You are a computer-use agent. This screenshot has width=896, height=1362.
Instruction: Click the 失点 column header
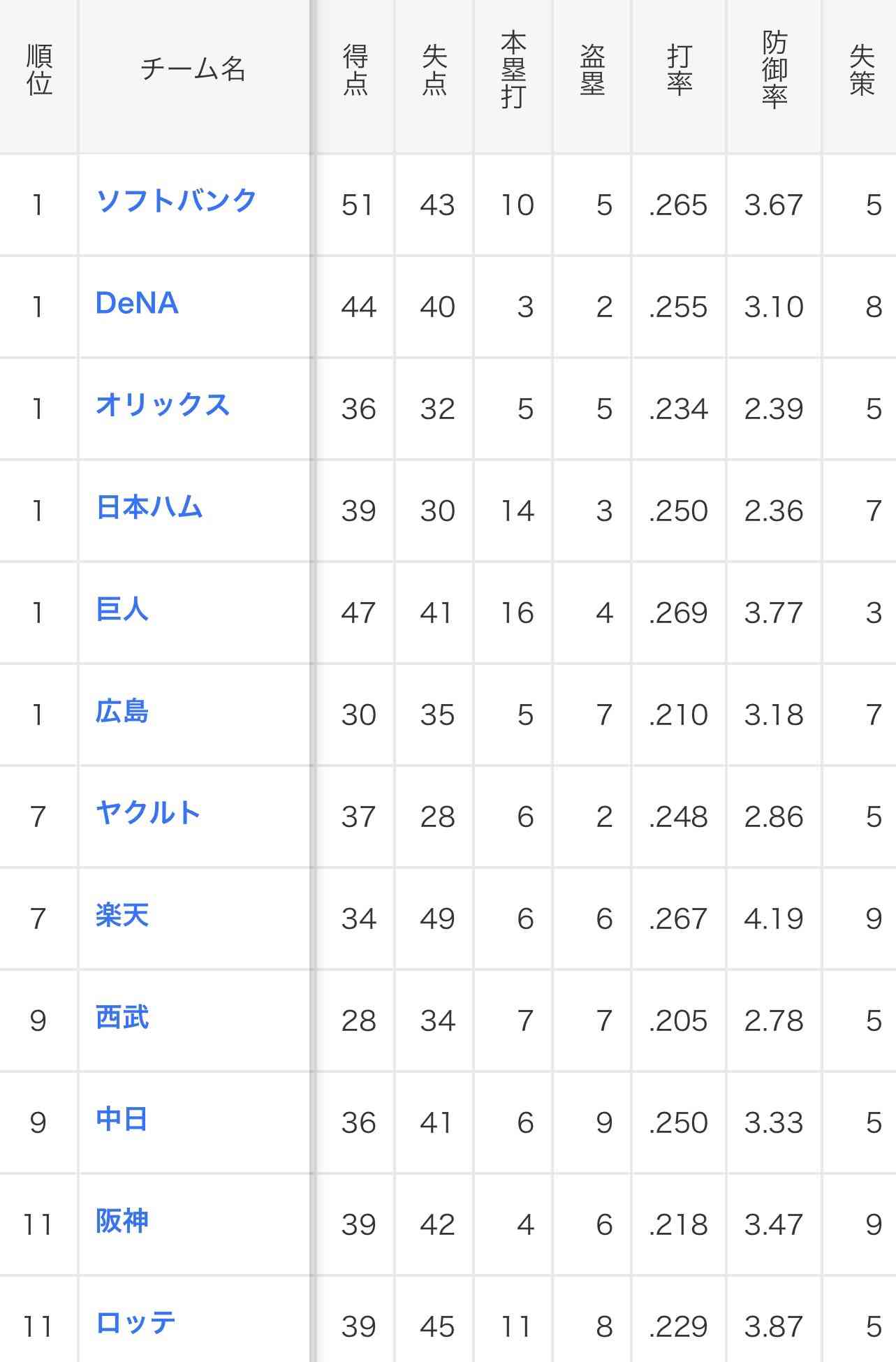click(434, 69)
